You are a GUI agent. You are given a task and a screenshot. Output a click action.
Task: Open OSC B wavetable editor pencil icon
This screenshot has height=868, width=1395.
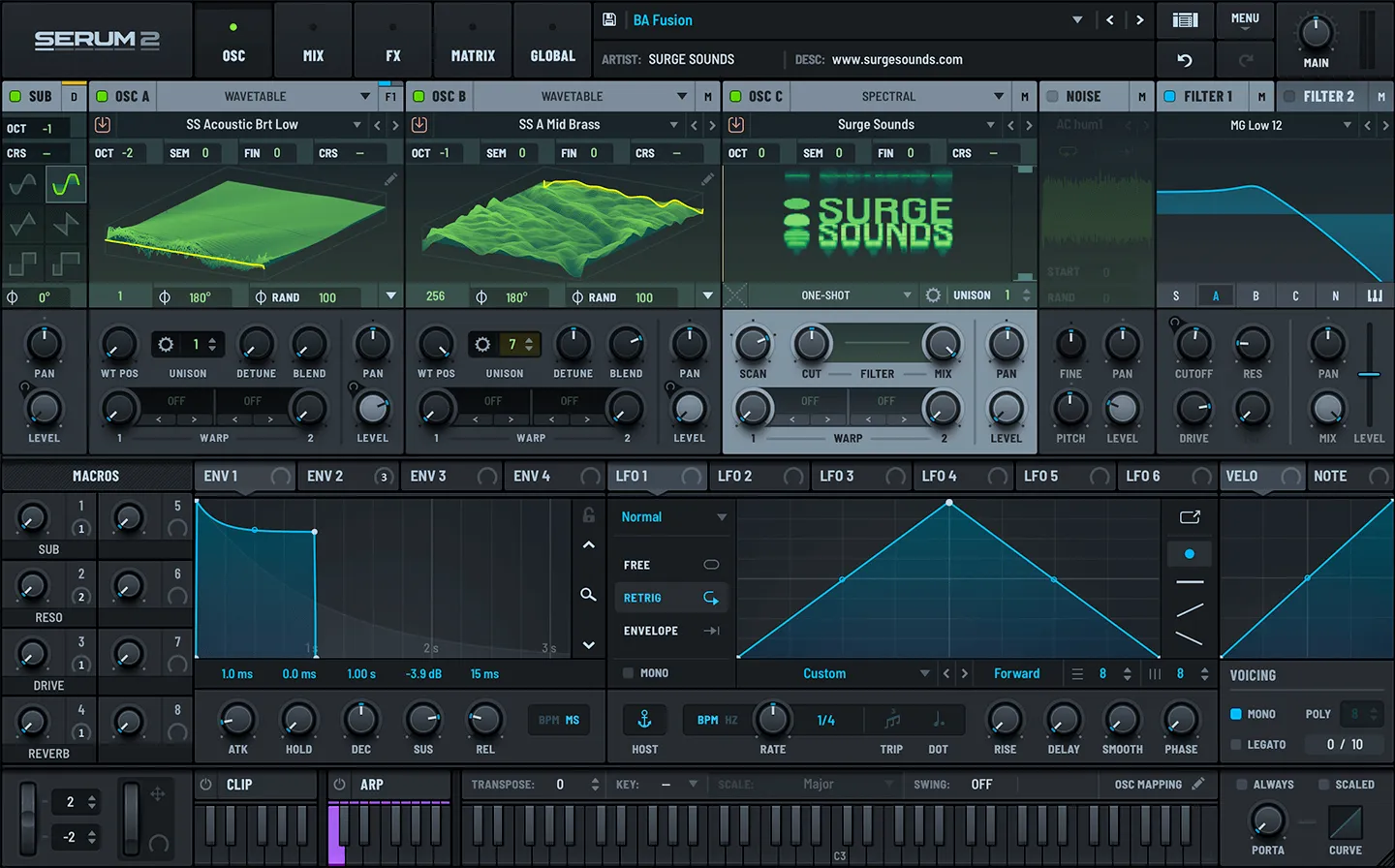pos(707,179)
